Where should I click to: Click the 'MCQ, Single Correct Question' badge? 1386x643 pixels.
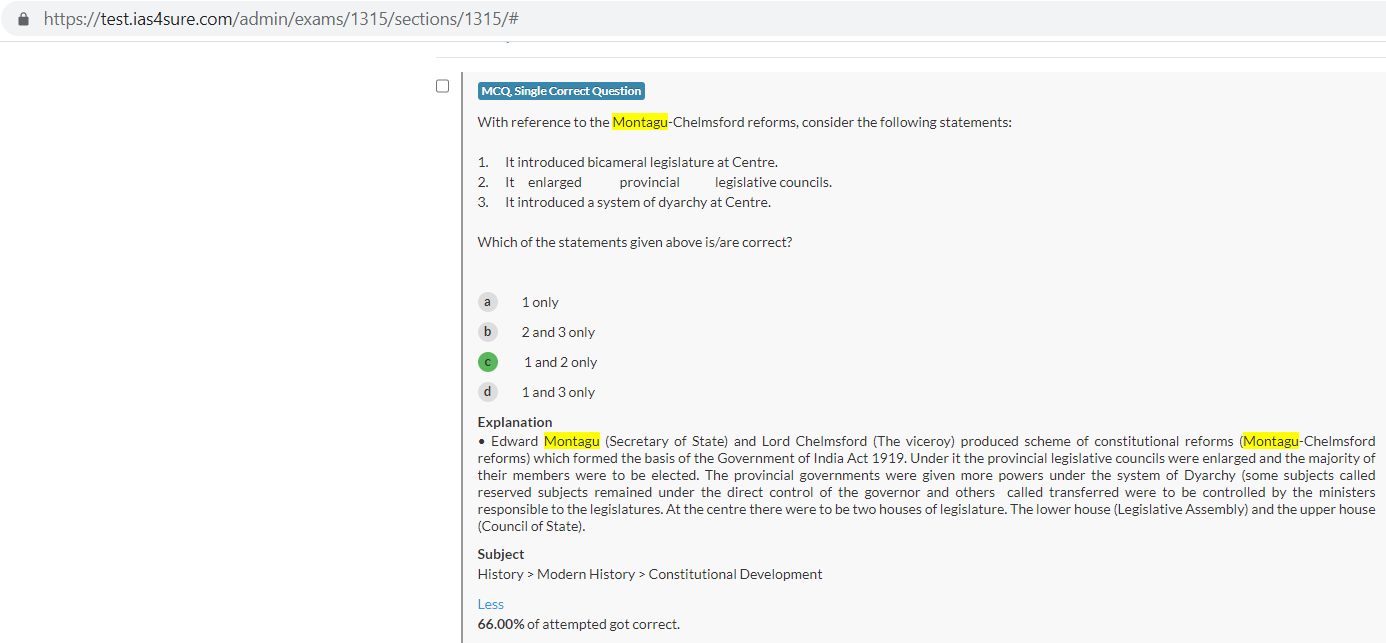tap(561, 91)
